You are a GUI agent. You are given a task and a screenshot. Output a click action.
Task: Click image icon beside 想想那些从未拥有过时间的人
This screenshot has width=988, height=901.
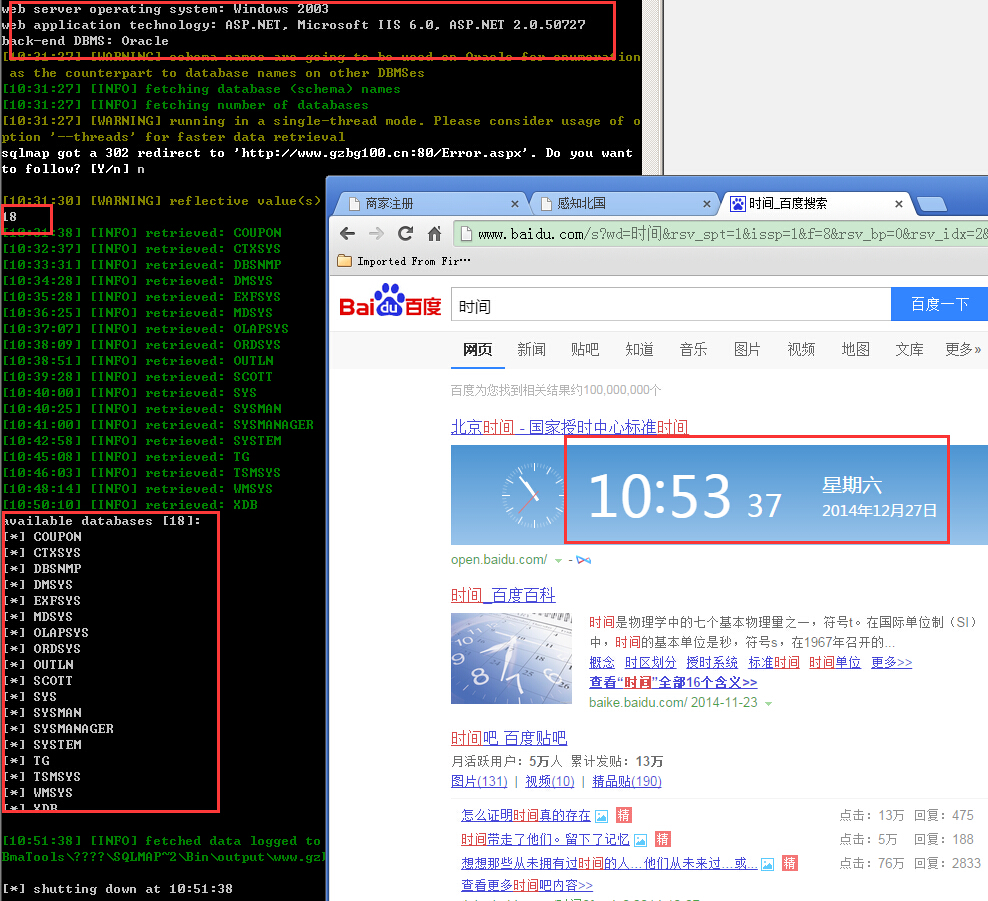(x=767, y=864)
